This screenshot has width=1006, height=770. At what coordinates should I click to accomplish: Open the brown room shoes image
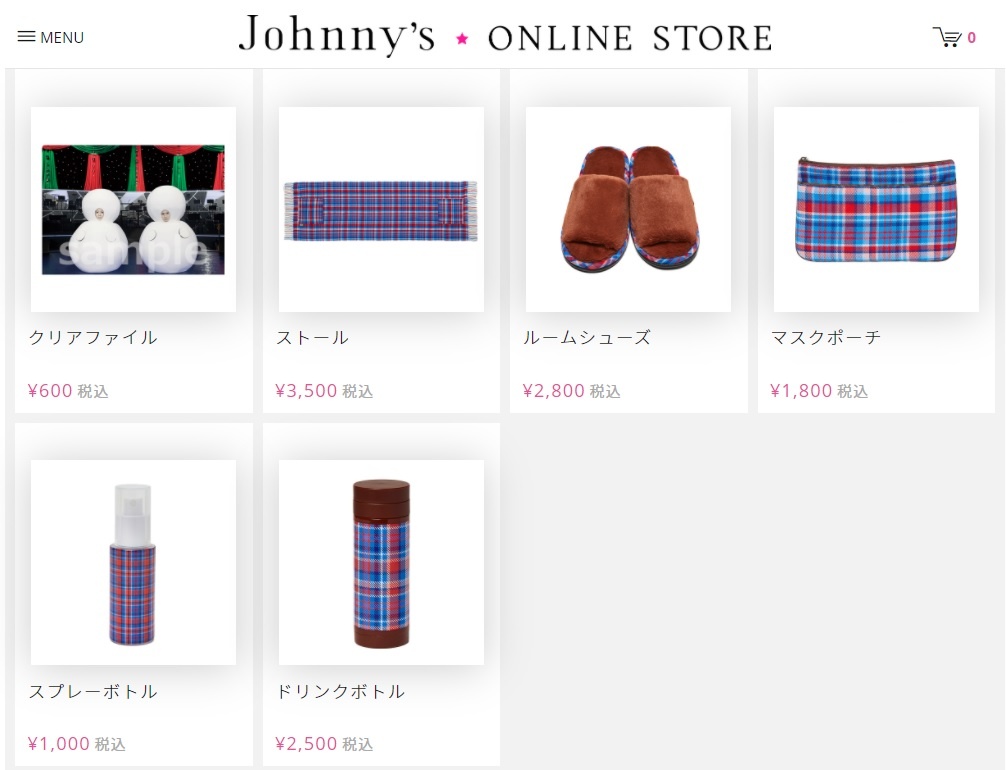coord(628,209)
